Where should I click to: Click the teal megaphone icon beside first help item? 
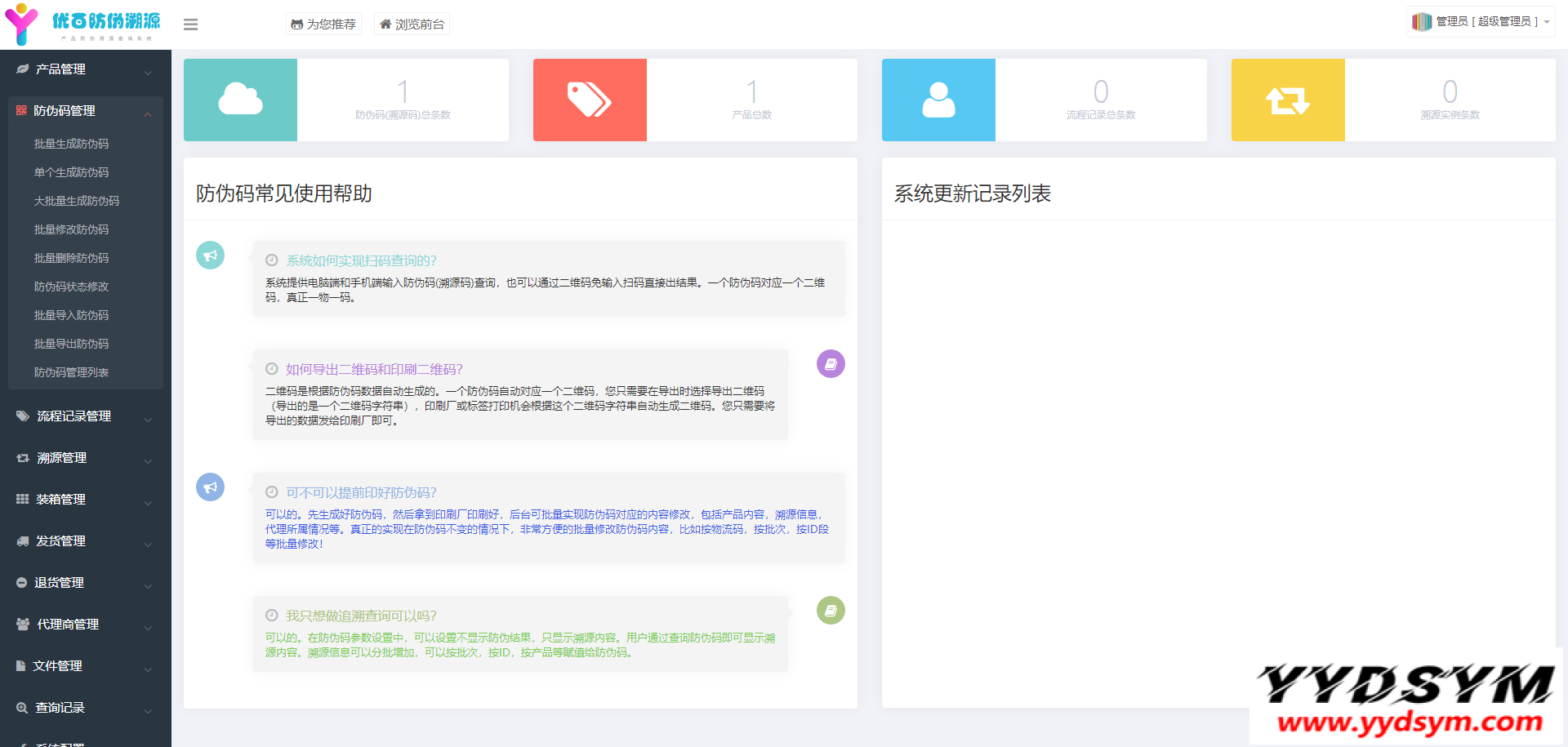(210, 256)
